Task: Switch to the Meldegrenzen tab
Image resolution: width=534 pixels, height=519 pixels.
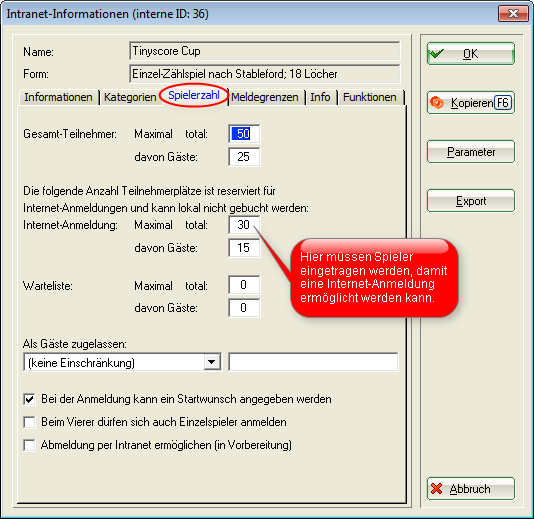Action: (x=265, y=97)
